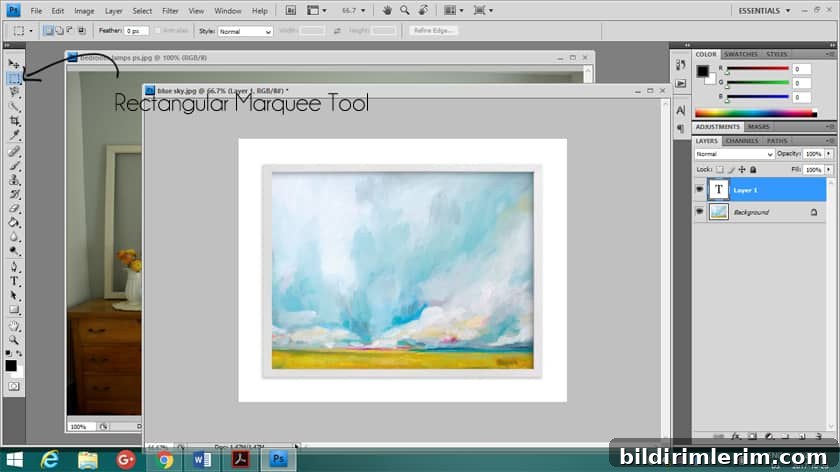Select the Dodge tool
This screenshot has height=472, width=840.
click(x=13, y=251)
